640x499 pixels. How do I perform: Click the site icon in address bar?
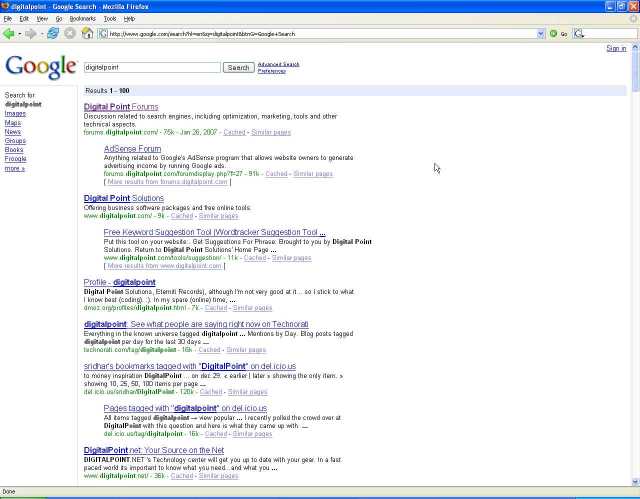point(103,34)
